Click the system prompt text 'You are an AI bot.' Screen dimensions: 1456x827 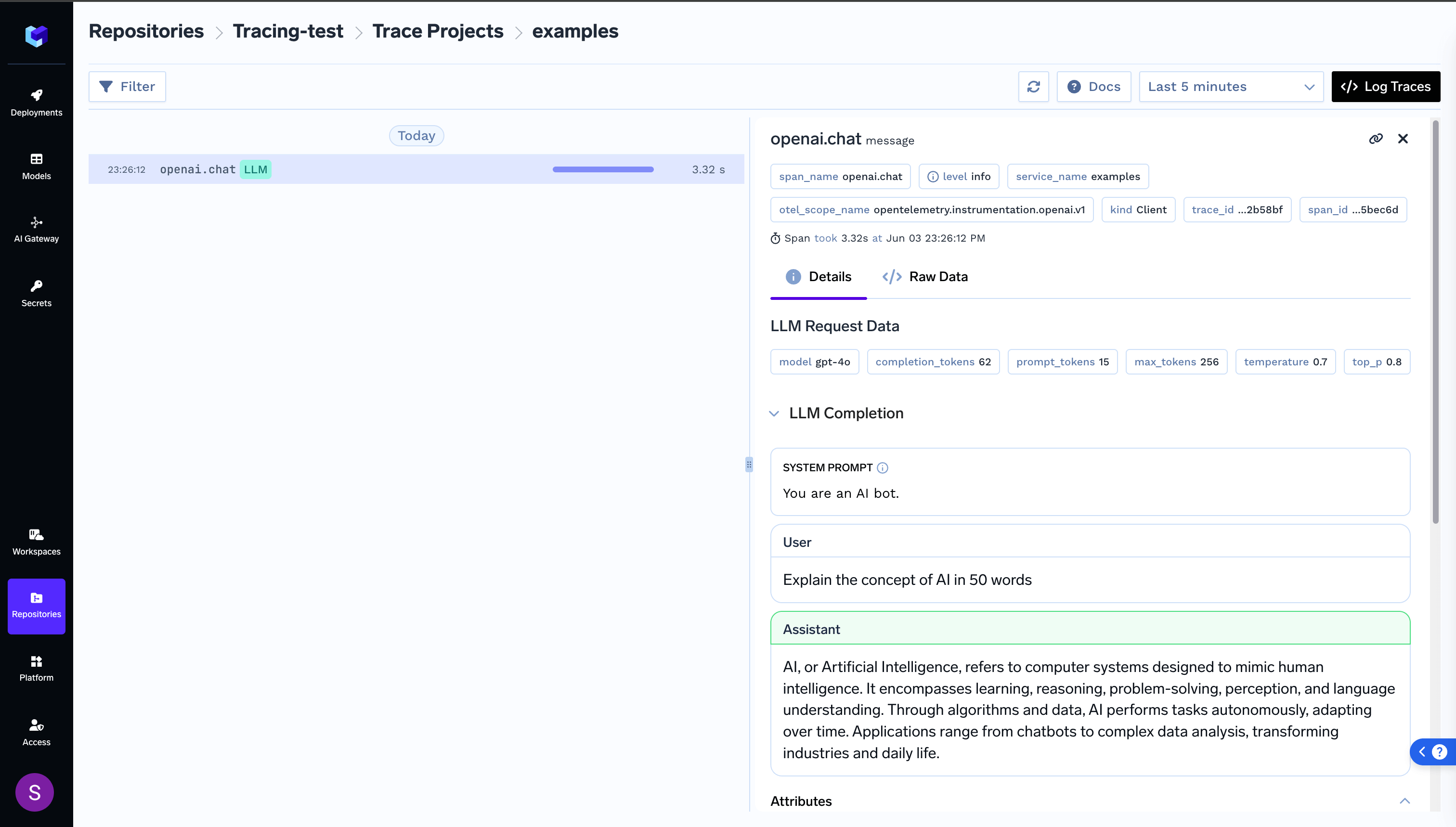pyautogui.click(x=840, y=493)
